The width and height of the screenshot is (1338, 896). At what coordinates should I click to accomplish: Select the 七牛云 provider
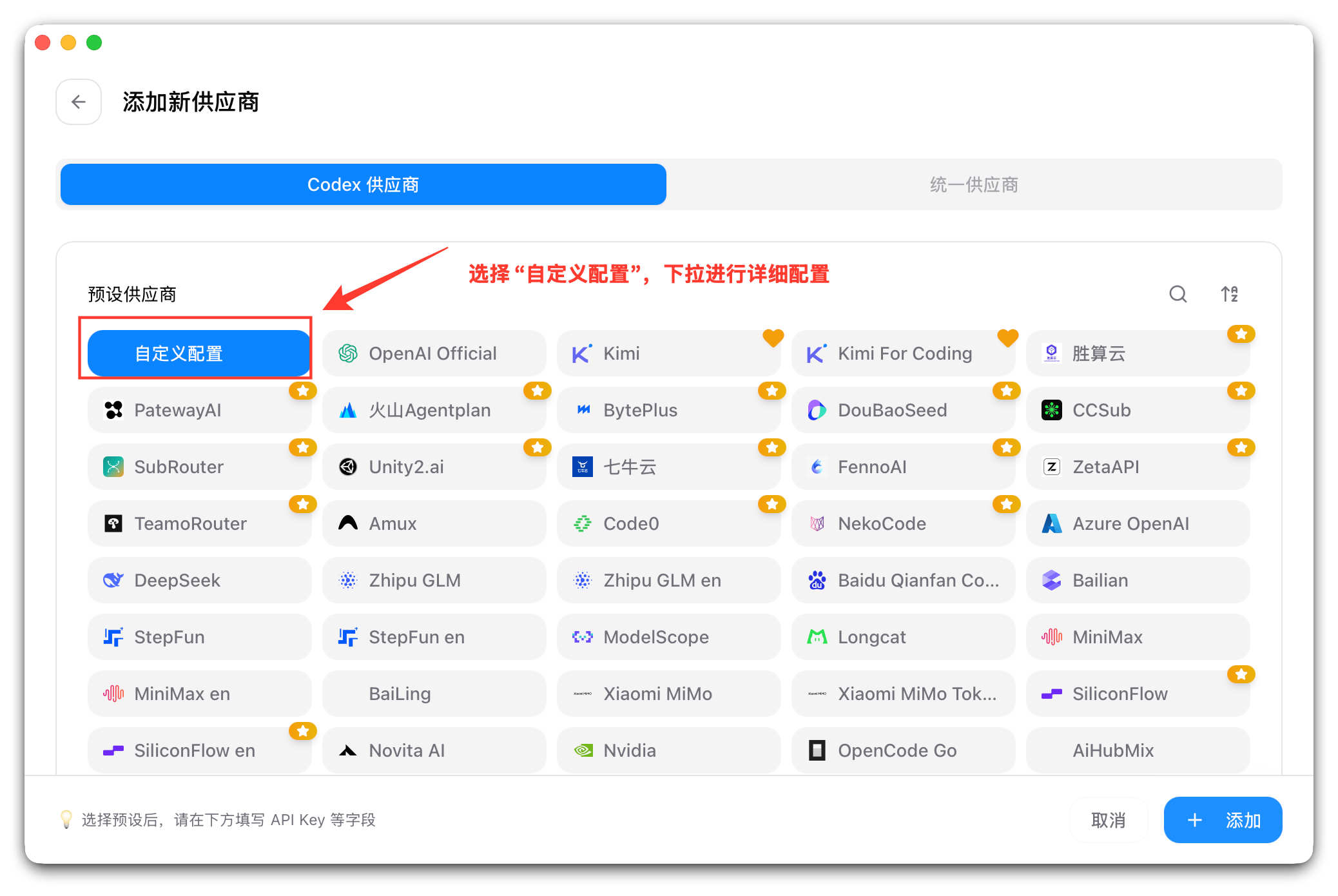click(x=668, y=467)
